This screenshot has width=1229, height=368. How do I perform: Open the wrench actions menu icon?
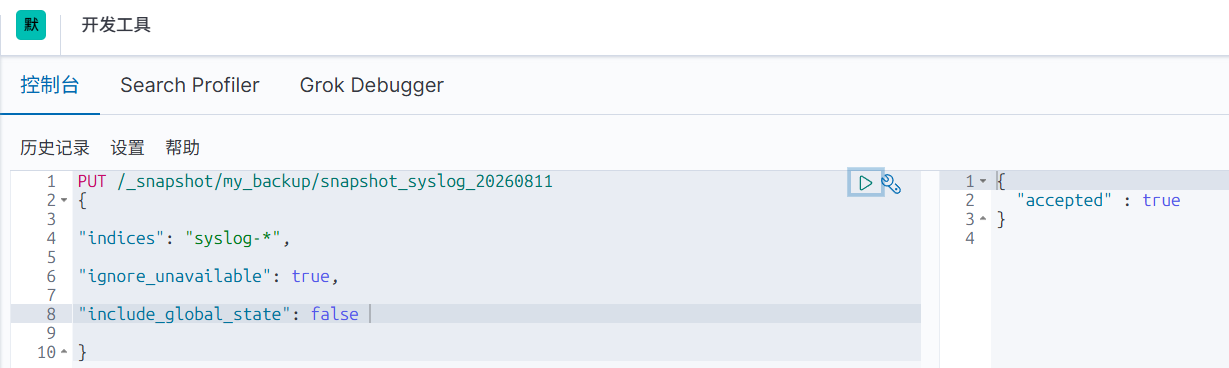coord(891,183)
